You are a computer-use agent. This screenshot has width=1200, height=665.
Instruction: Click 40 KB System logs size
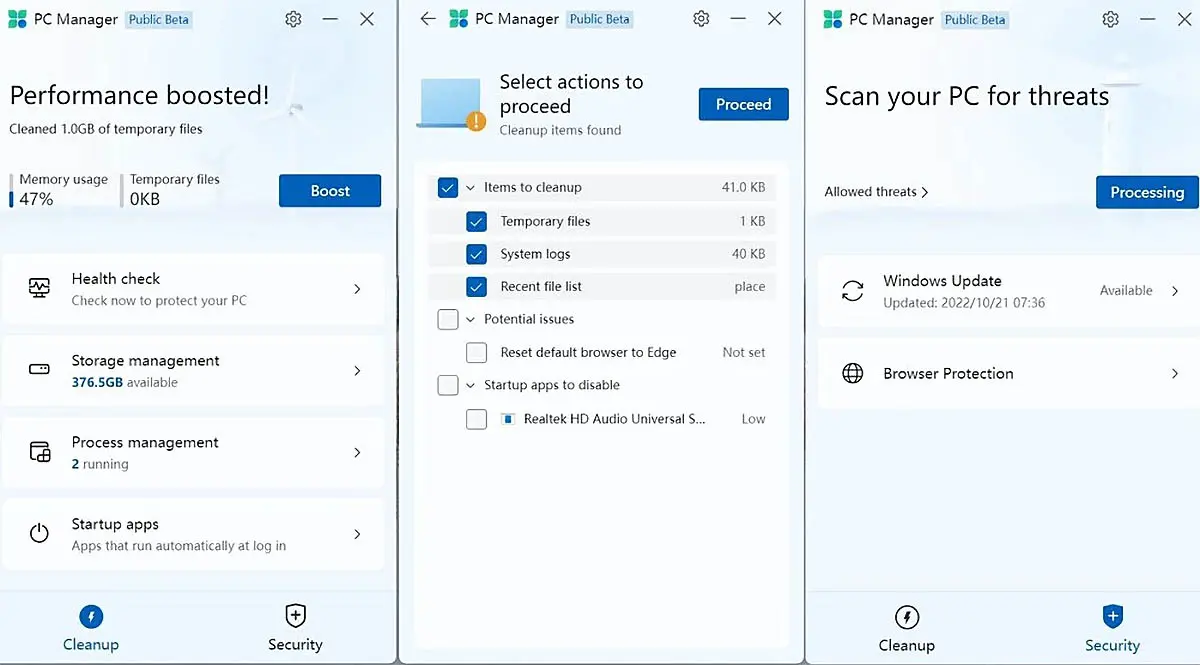tap(748, 254)
